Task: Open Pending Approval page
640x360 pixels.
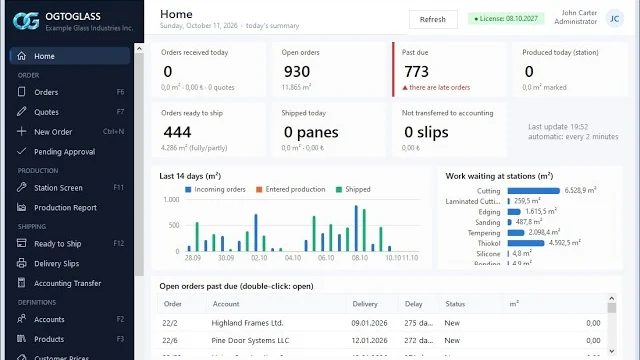Action: click(x=70, y=151)
